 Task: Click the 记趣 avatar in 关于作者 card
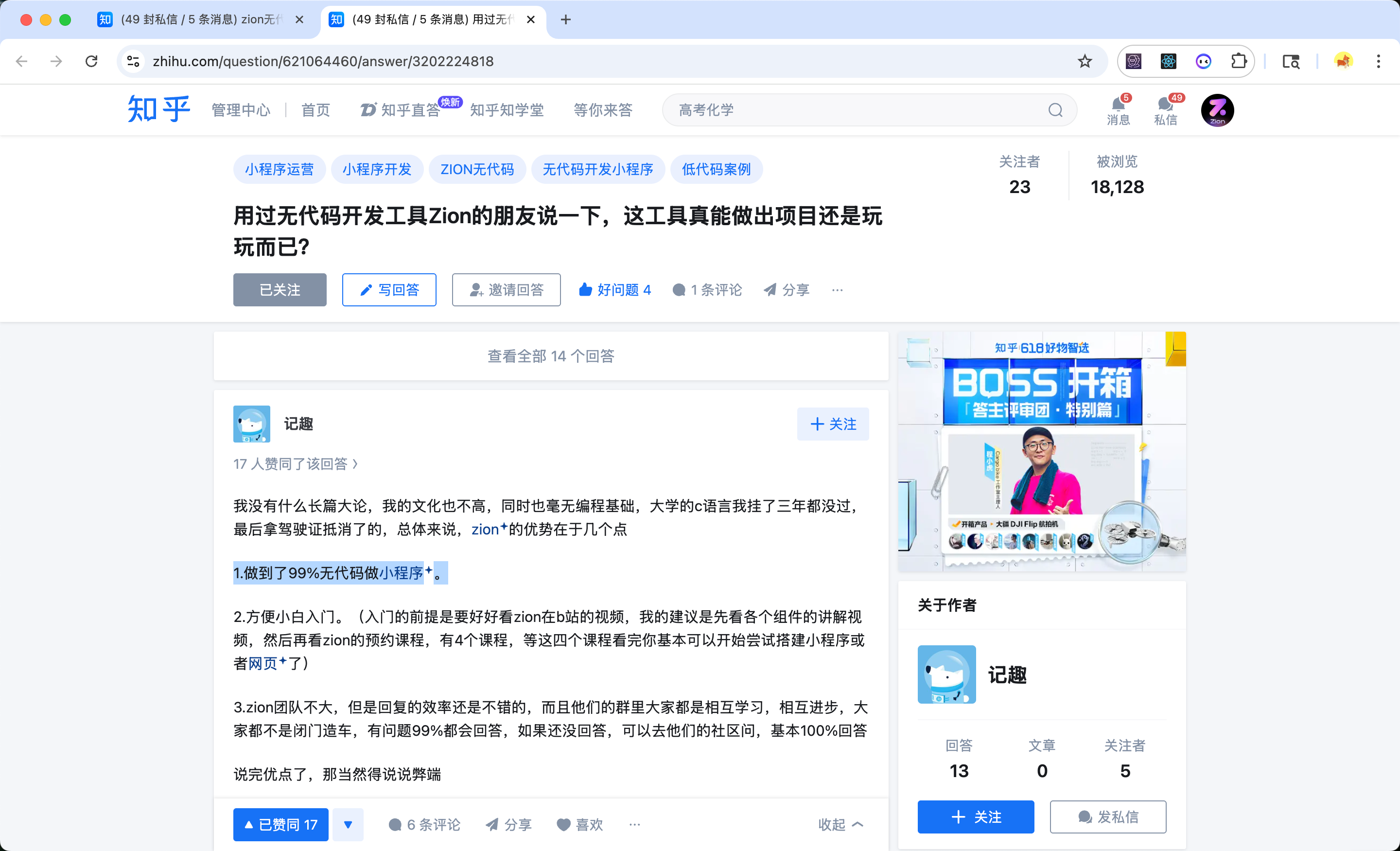(x=946, y=674)
